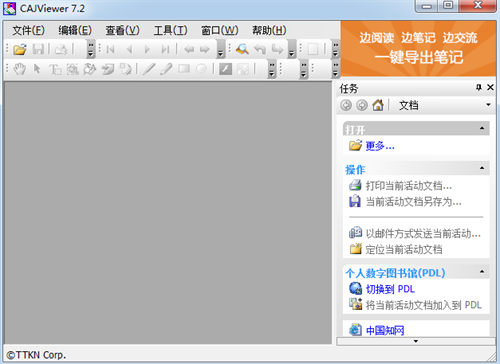Close the 任务 task pane
The width and height of the screenshot is (500, 364).
[x=490, y=87]
